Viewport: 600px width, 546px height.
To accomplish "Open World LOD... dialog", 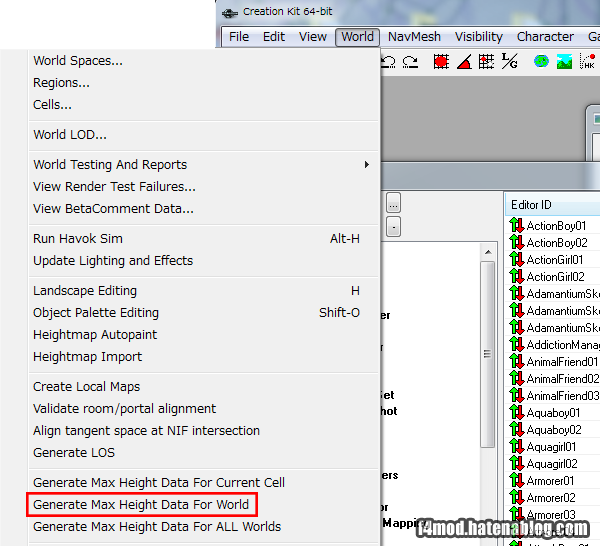I will point(204,135).
